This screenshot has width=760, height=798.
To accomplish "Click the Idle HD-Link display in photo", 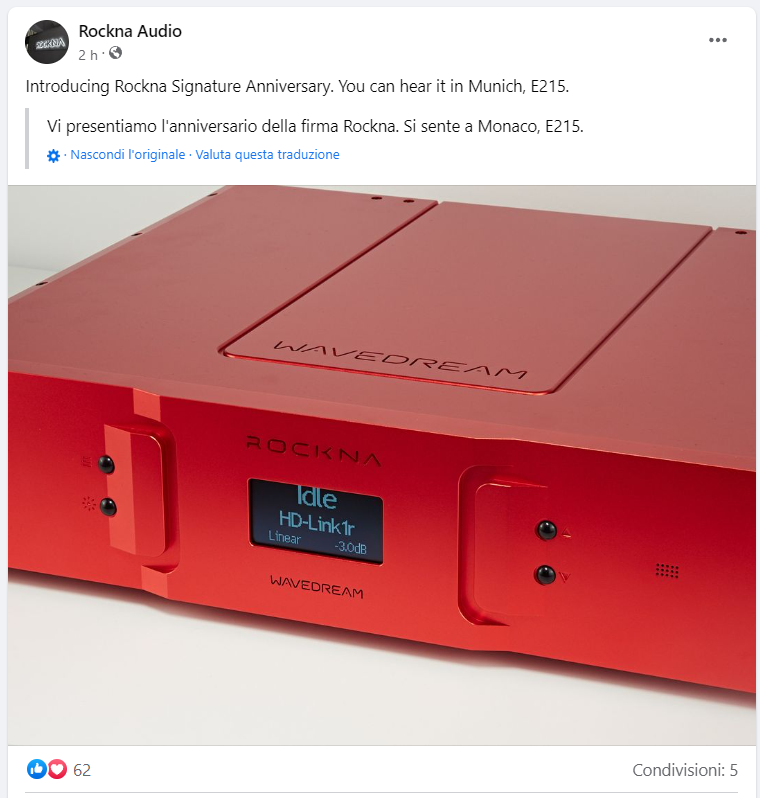I will click(x=316, y=521).
